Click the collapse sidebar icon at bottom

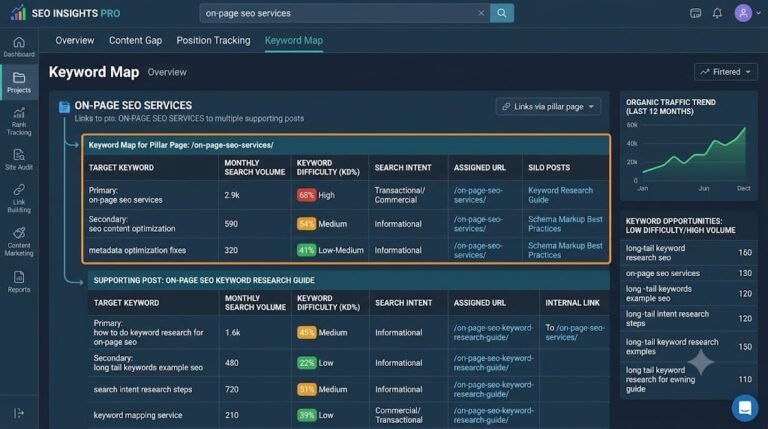pos(19,413)
